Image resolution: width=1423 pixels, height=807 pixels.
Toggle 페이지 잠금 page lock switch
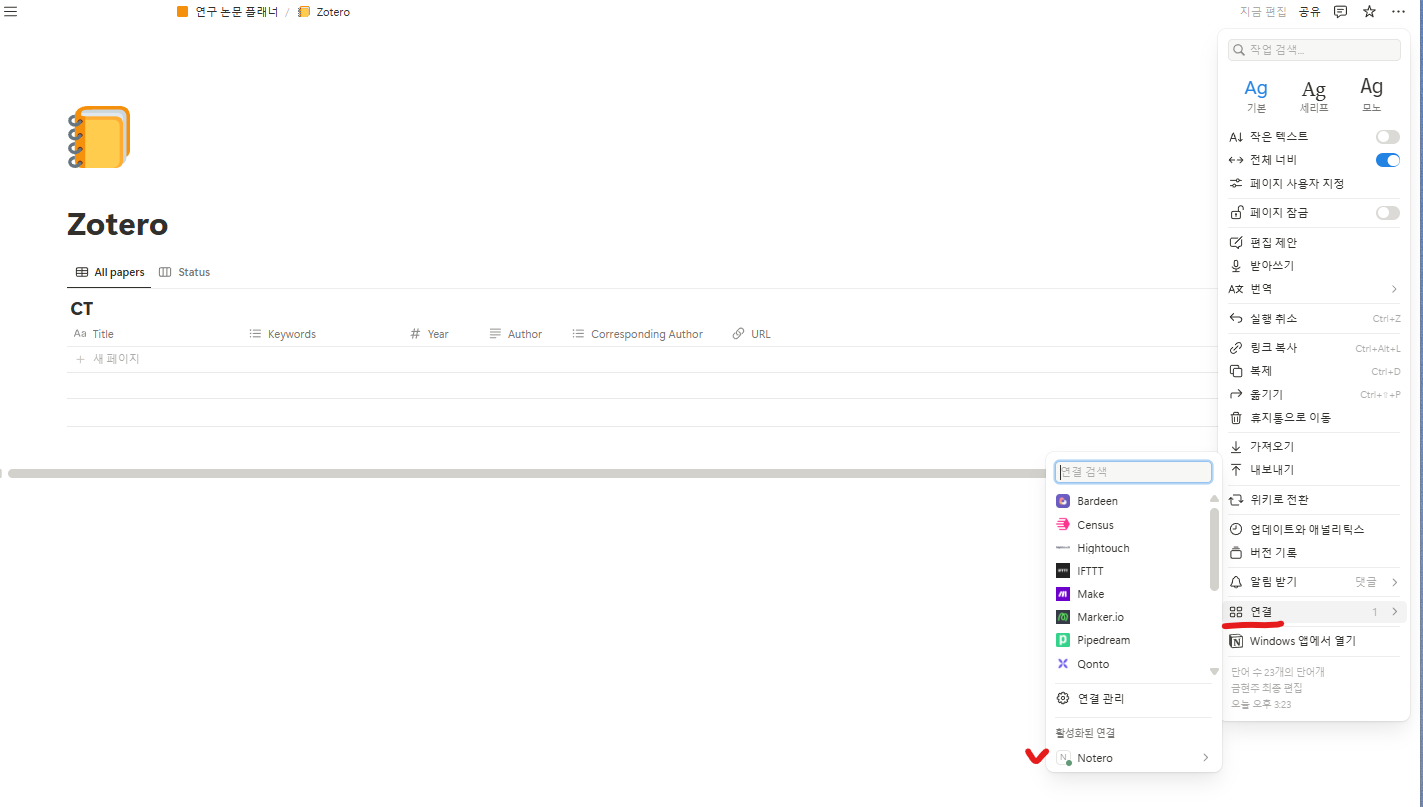[1388, 213]
